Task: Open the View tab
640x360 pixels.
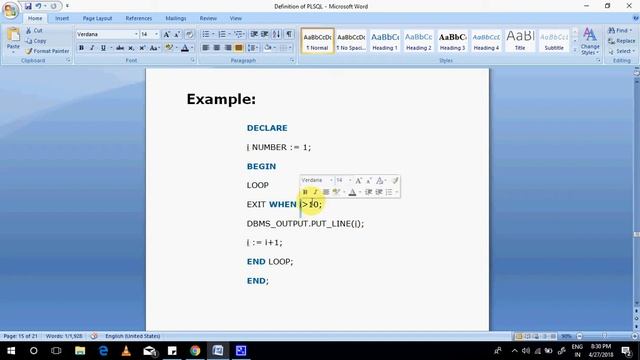Action: 236,18
